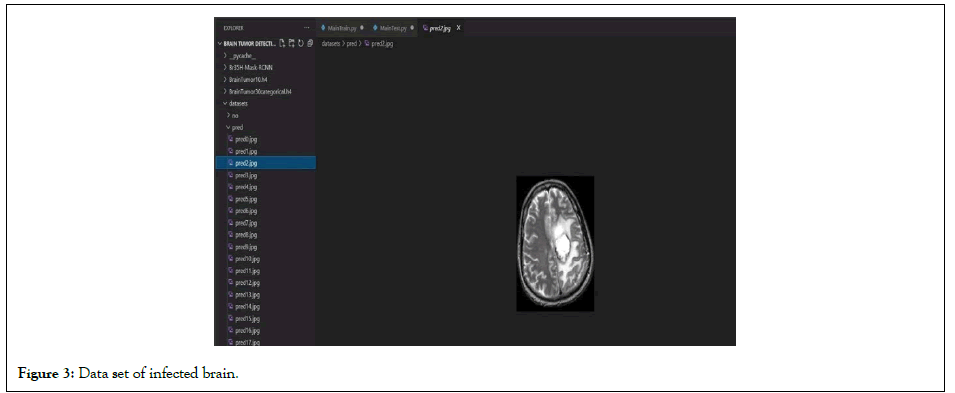The height and width of the screenshot is (393, 955).
Task: Click the New Folder icon in Explorer
Action: (292, 43)
